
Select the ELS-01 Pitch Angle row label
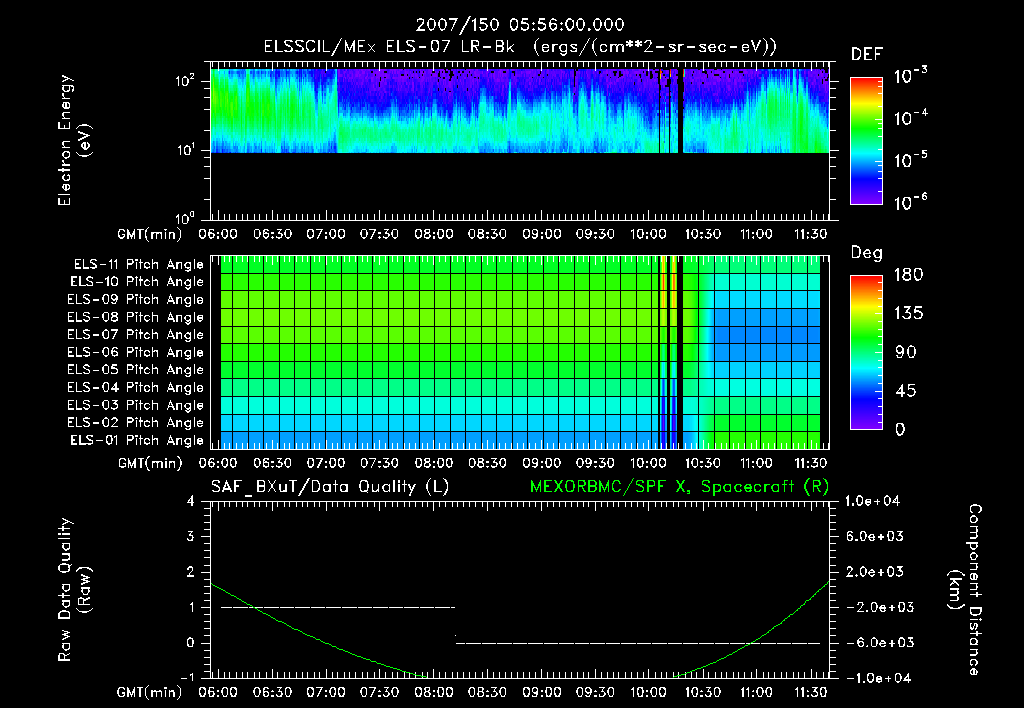pyautogui.click(x=137, y=440)
